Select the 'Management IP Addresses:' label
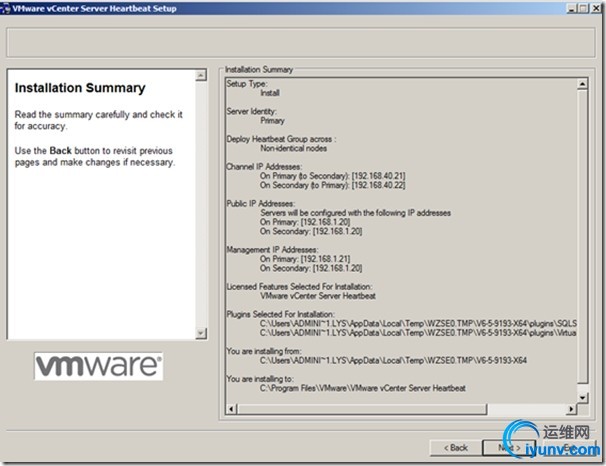Screen dimensions: 606x466 [272, 250]
